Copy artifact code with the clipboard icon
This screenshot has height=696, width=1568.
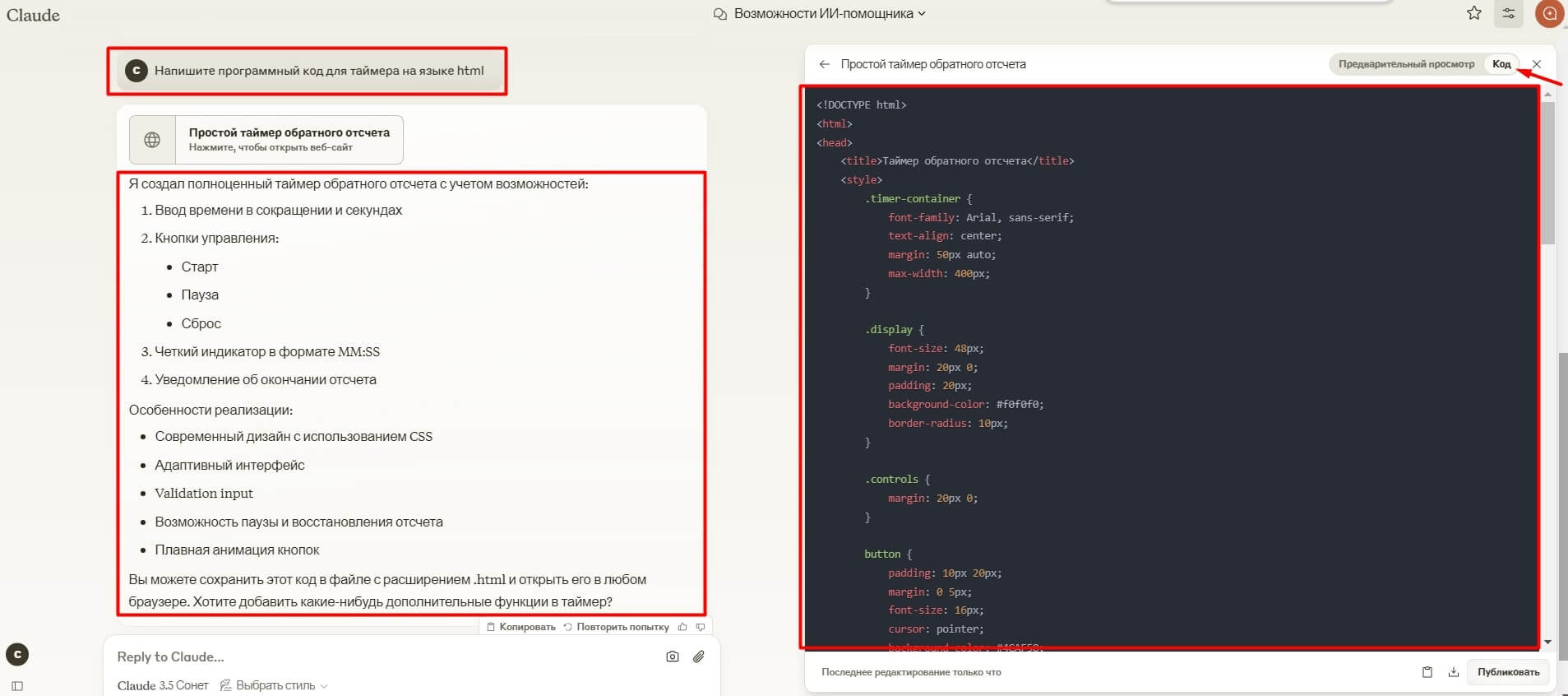click(x=1427, y=672)
